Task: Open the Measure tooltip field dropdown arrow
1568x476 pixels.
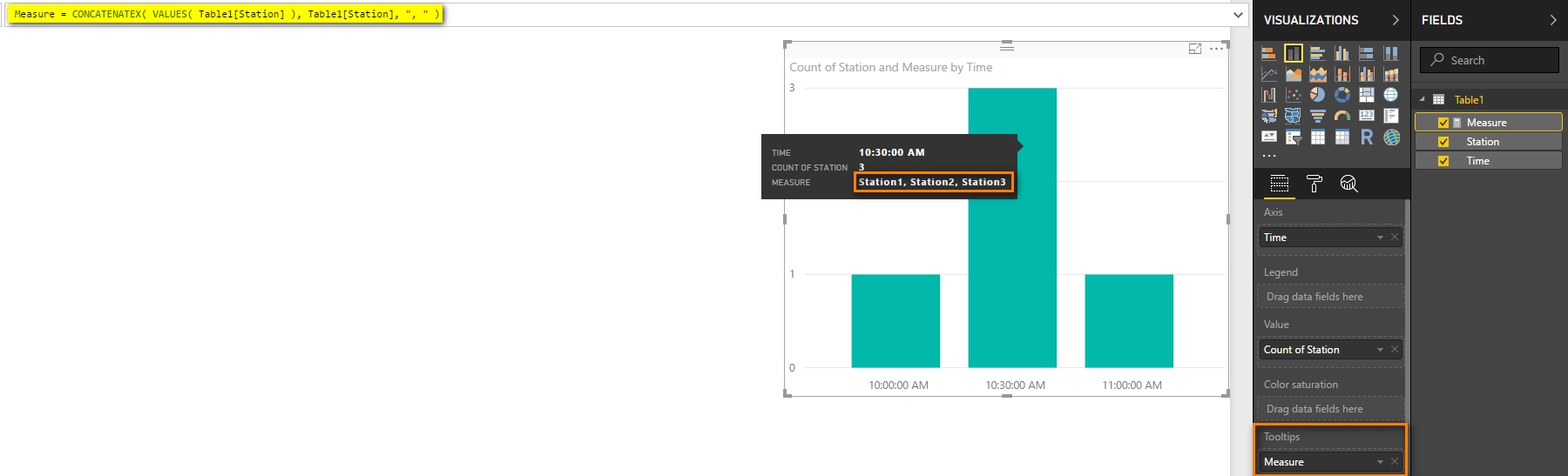Action: [1380, 462]
